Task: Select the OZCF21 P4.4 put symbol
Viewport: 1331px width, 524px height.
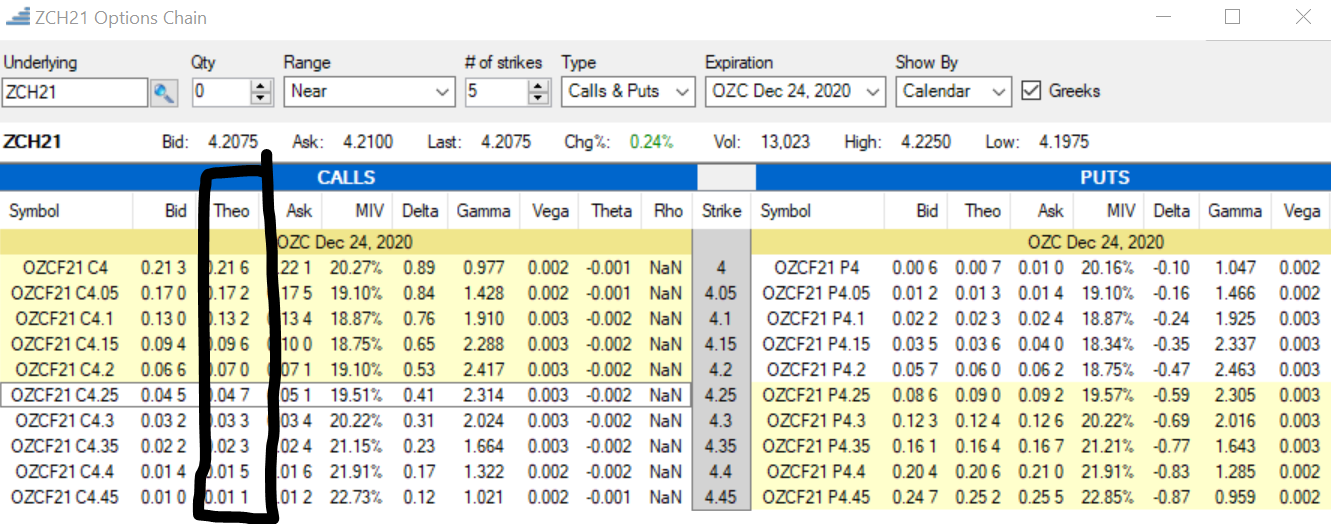Action: point(816,472)
